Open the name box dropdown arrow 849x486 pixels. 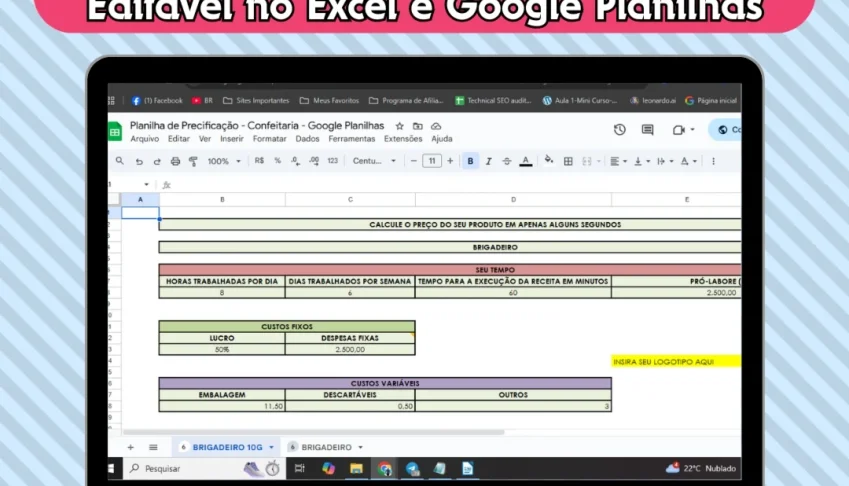click(x=146, y=185)
